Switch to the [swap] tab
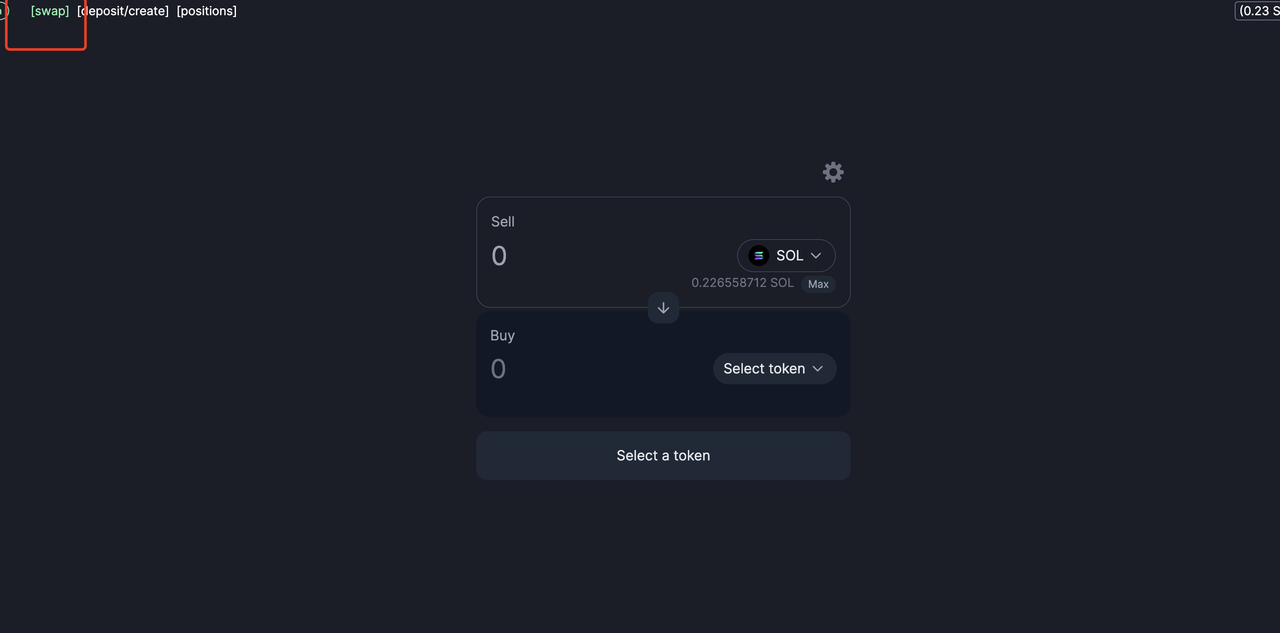The width and height of the screenshot is (1280, 633). click(50, 11)
